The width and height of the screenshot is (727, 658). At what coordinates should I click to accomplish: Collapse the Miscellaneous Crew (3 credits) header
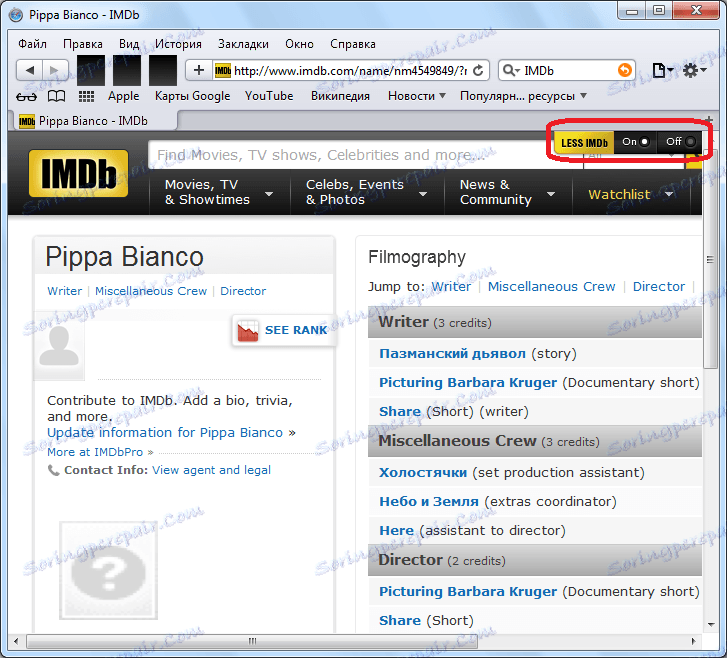[x=535, y=441]
